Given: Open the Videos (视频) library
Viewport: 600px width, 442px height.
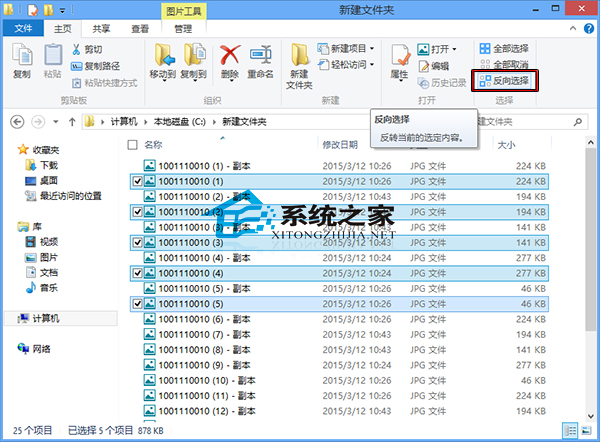Looking at the screenshot, I should [41, 242].
